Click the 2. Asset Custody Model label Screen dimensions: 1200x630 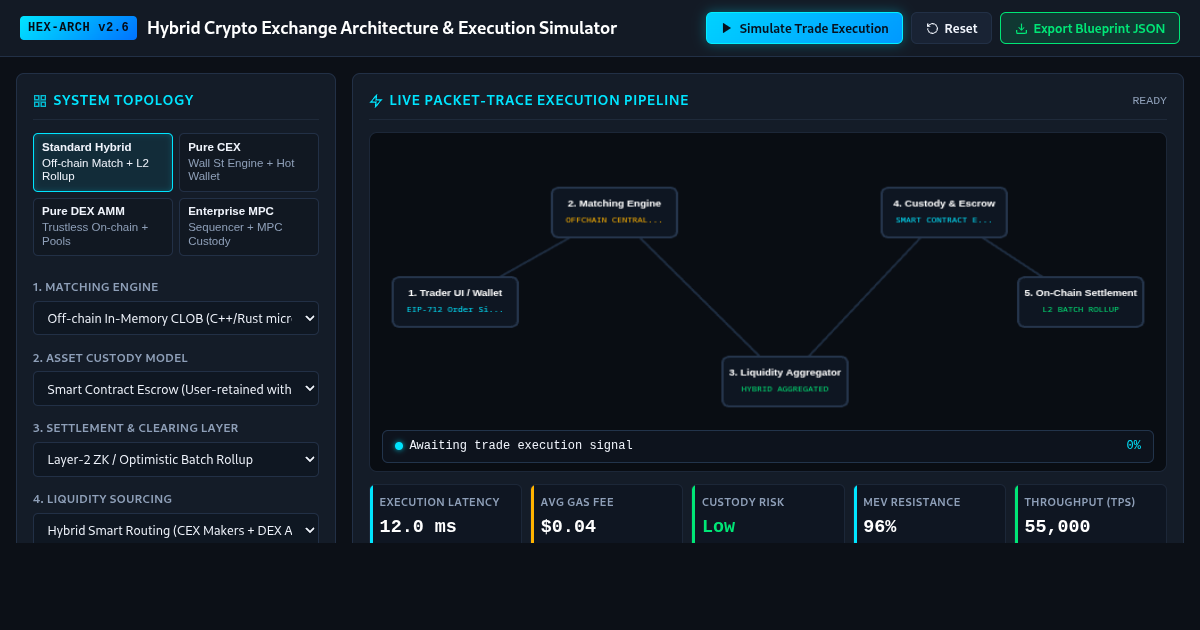pyautogui.click(x=110, y=358)
